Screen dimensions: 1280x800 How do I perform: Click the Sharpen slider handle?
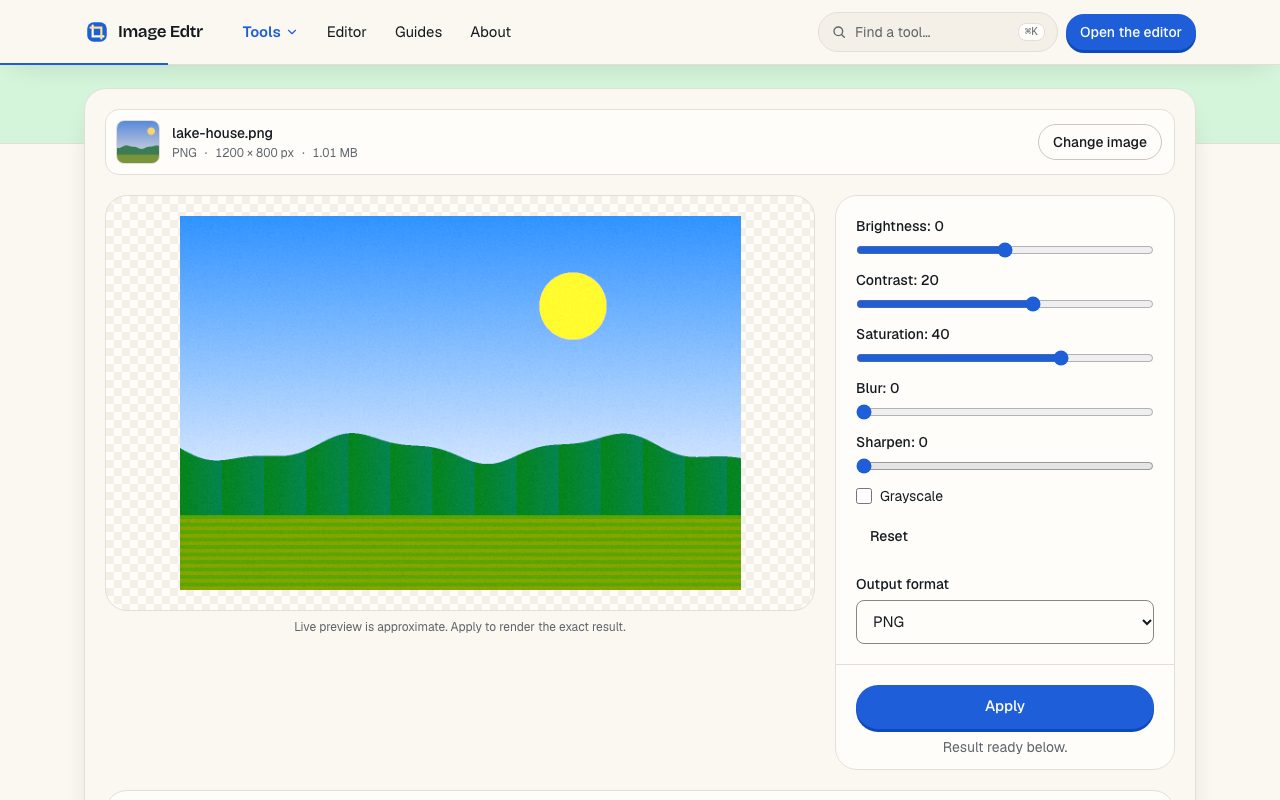pyautogui.click(x=864, y=466)
